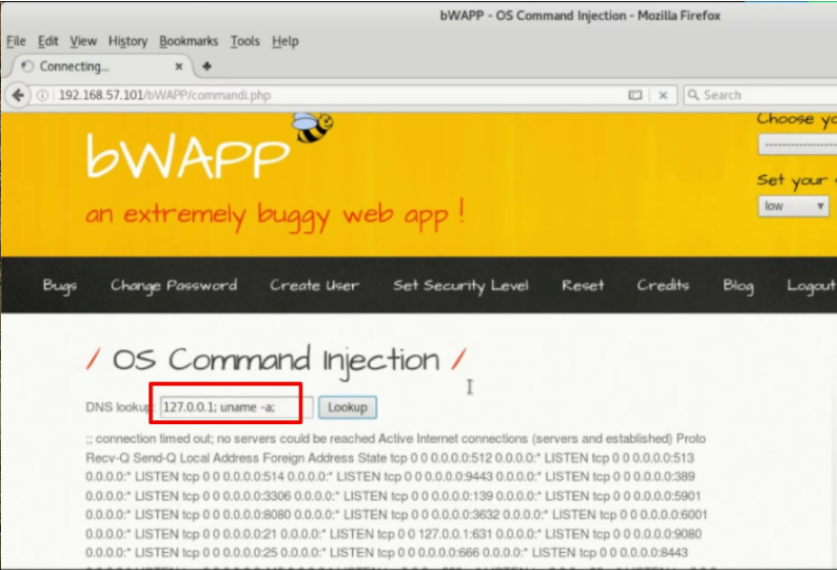Click the browser back arrow button

(x=18, y=96)
